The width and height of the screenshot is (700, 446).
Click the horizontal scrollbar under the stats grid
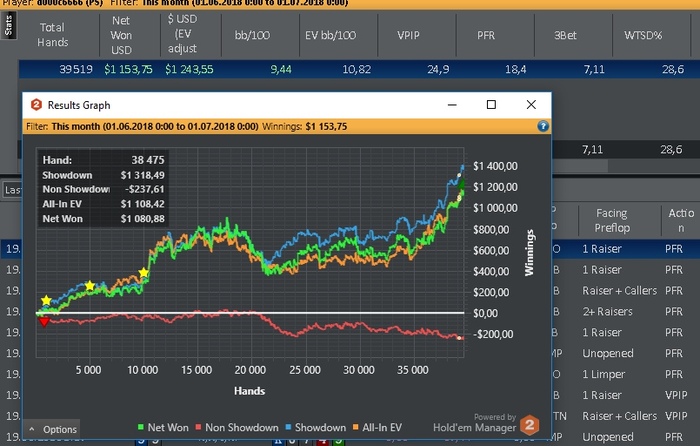579,166
